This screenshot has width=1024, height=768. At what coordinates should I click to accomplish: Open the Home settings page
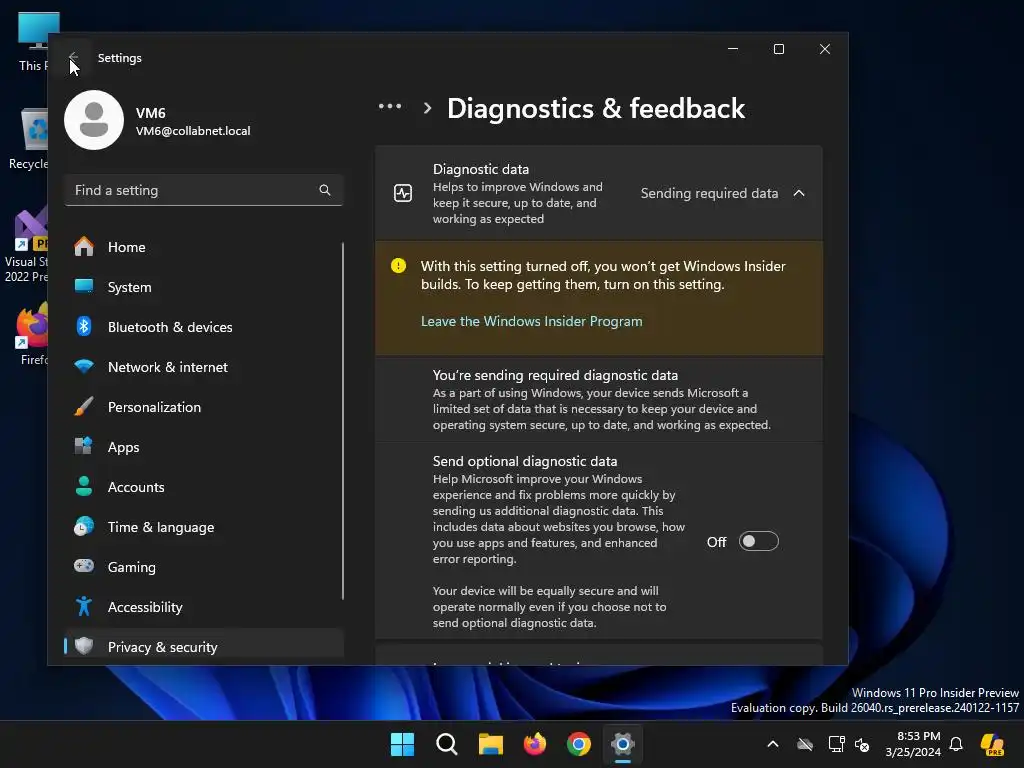[204, 247]
